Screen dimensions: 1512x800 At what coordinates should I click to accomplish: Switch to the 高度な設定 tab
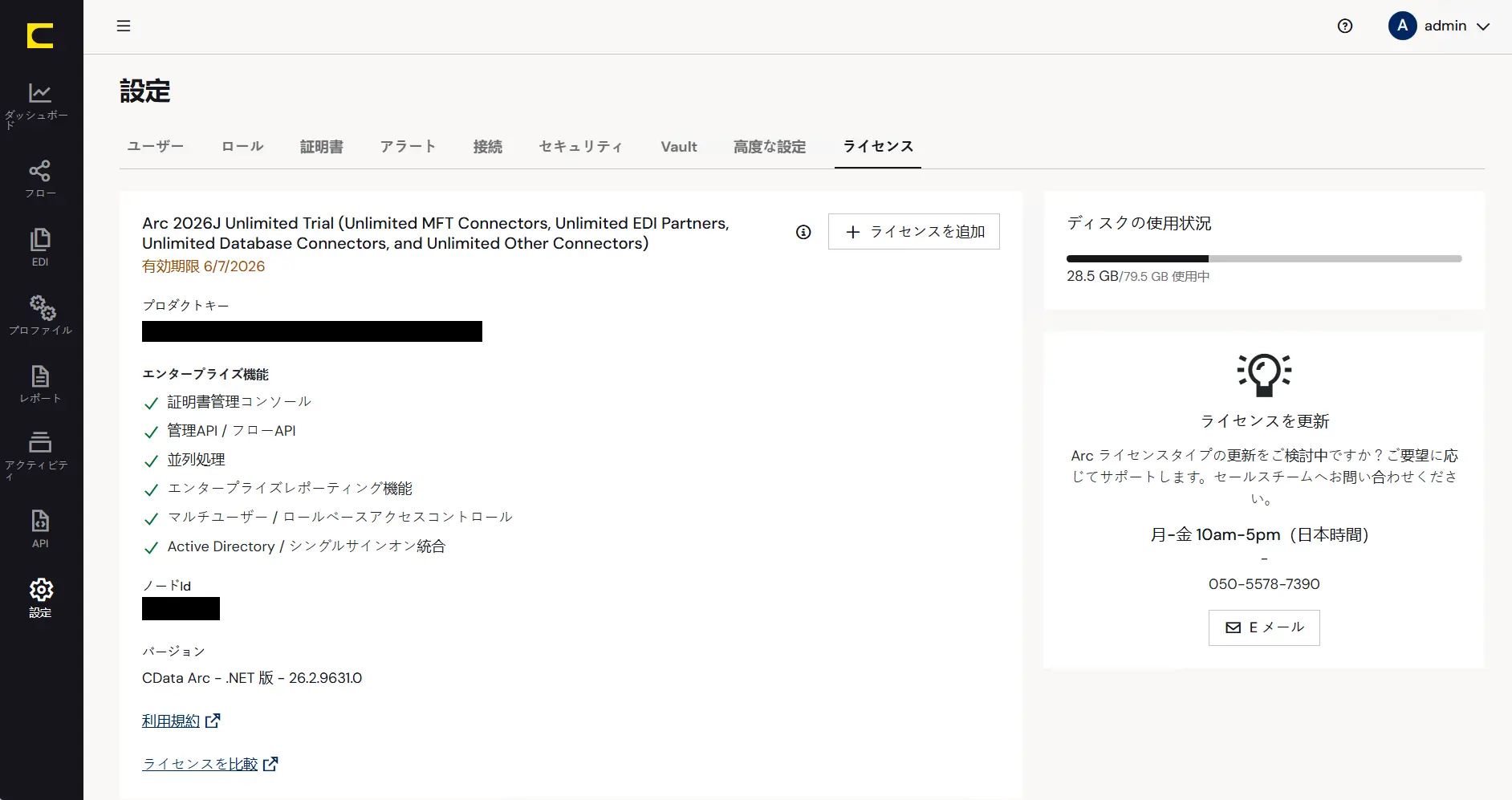[x=770, y=146]
